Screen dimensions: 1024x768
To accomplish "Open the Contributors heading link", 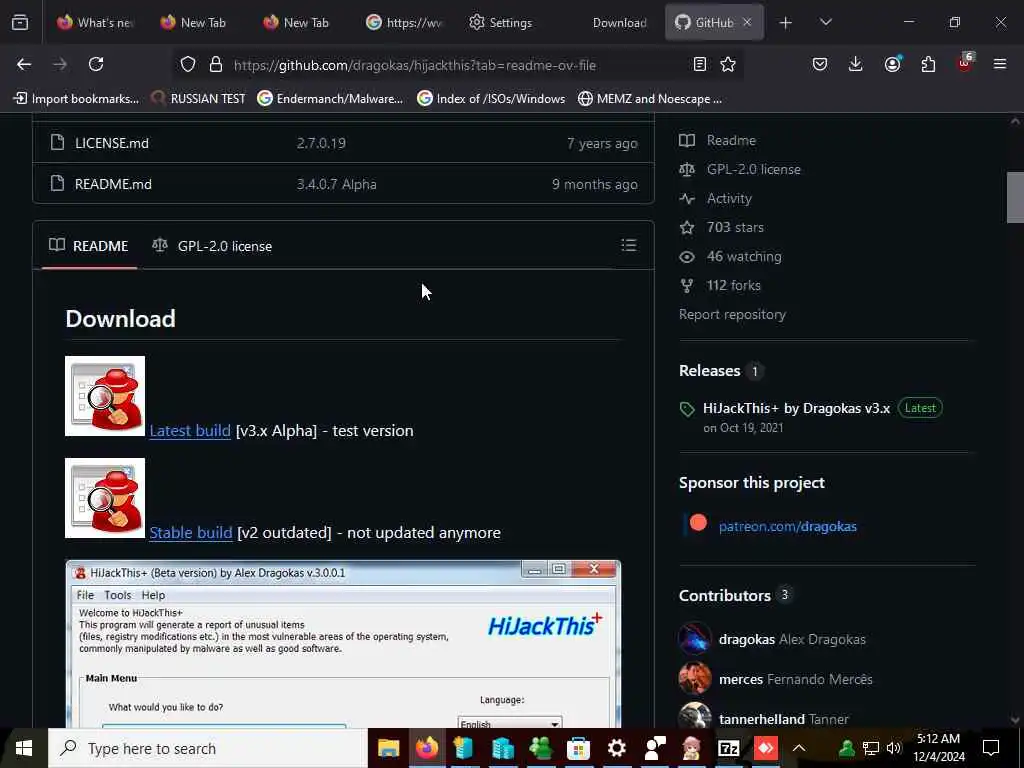I will click(x=724, y=596).
